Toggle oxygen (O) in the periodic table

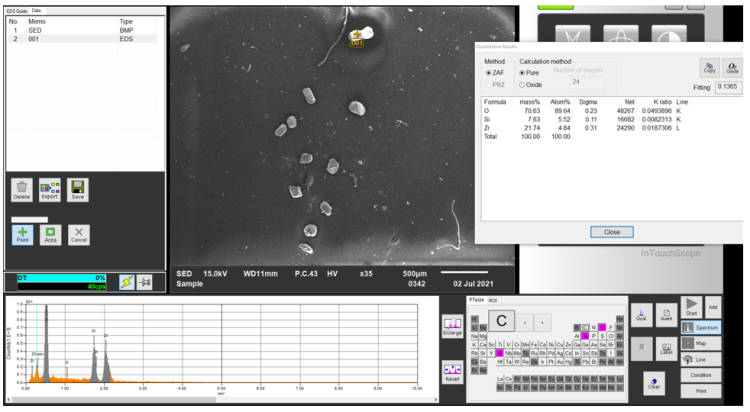coord(602,328)
